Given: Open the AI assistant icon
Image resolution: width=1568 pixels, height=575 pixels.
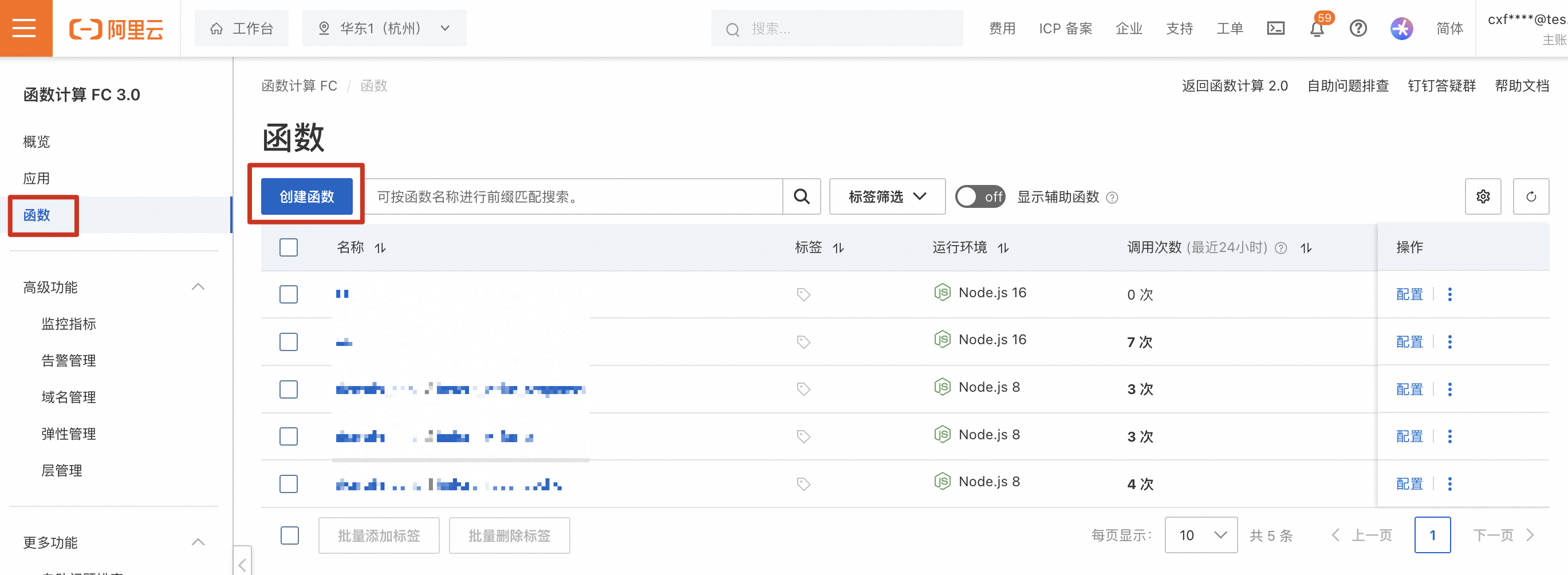Looking at the screenshot, I should click(x=1401, y=29).
